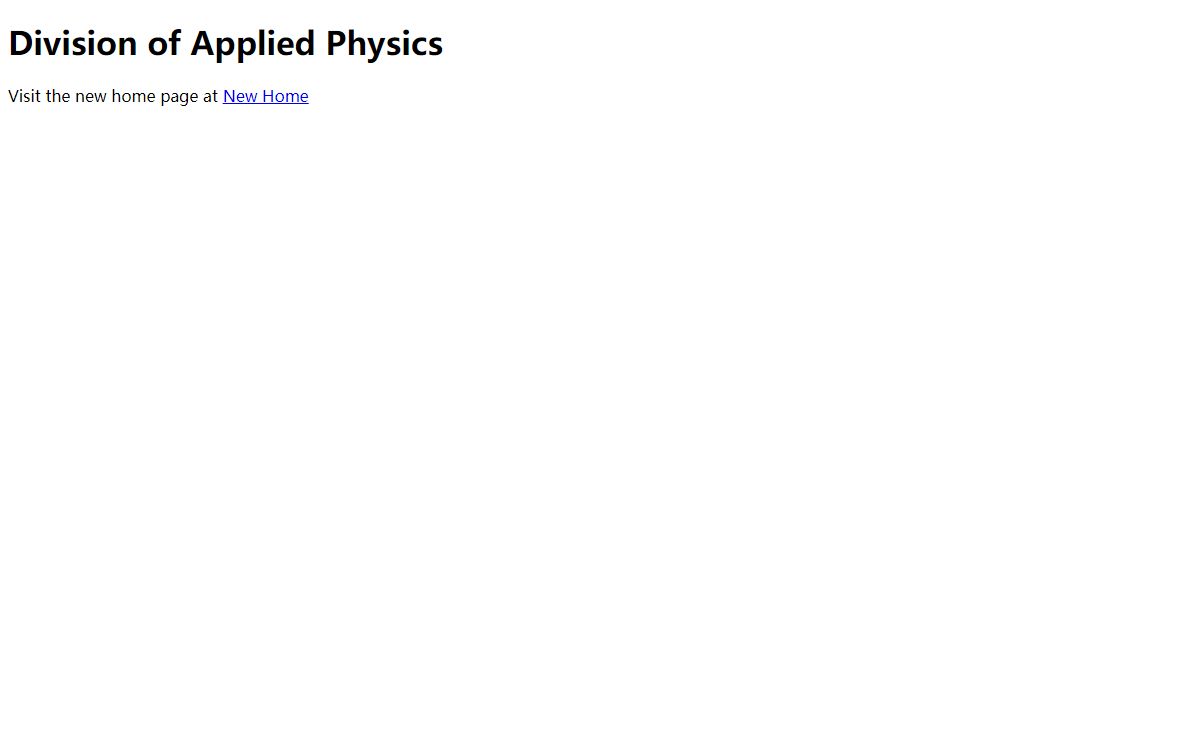This screenshot has width=1200, height=740.
Task: Click the empty space right of New Home link
Action: 750,96
